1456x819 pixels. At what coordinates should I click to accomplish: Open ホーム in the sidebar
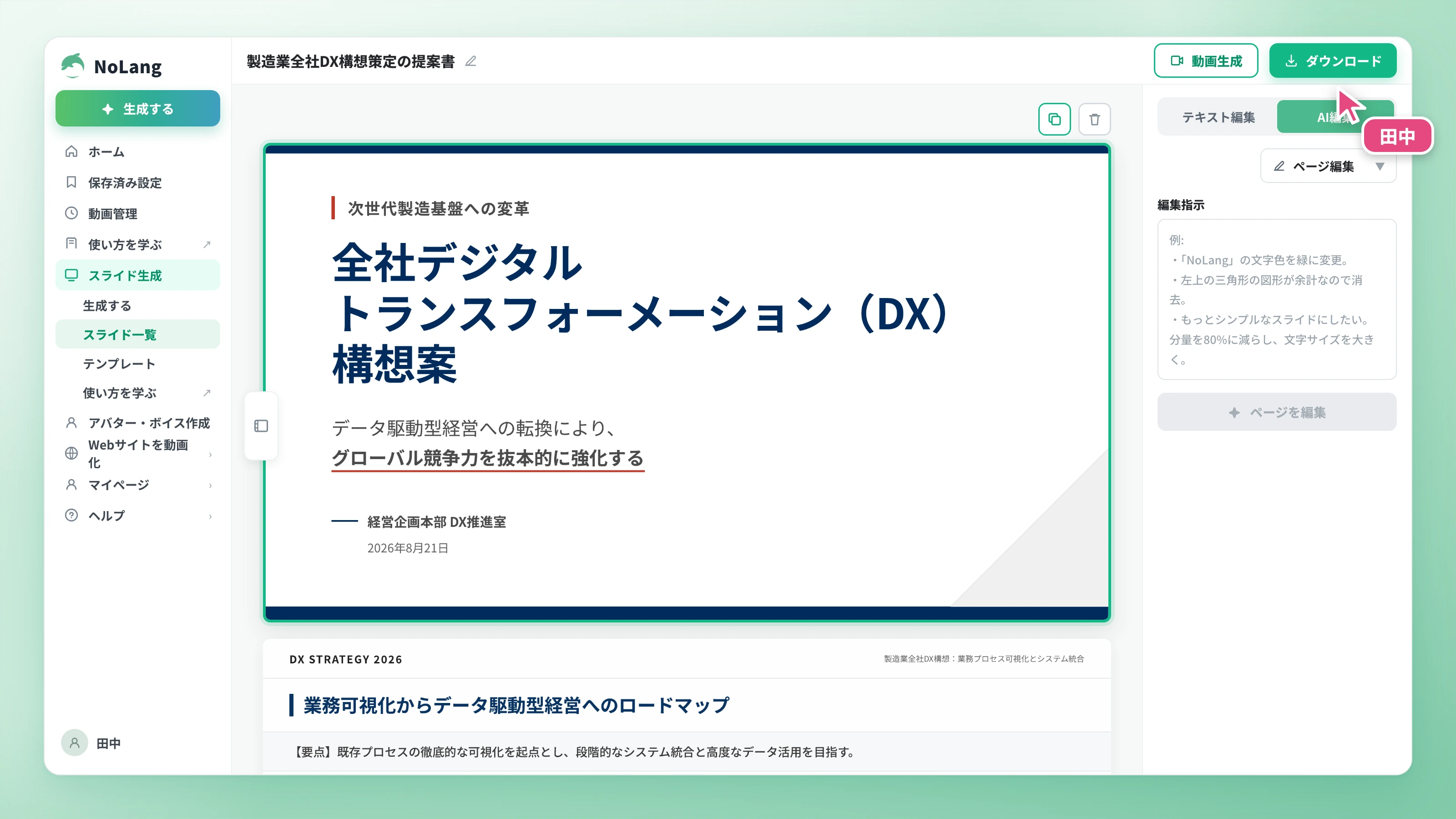[x=137, y=152]
